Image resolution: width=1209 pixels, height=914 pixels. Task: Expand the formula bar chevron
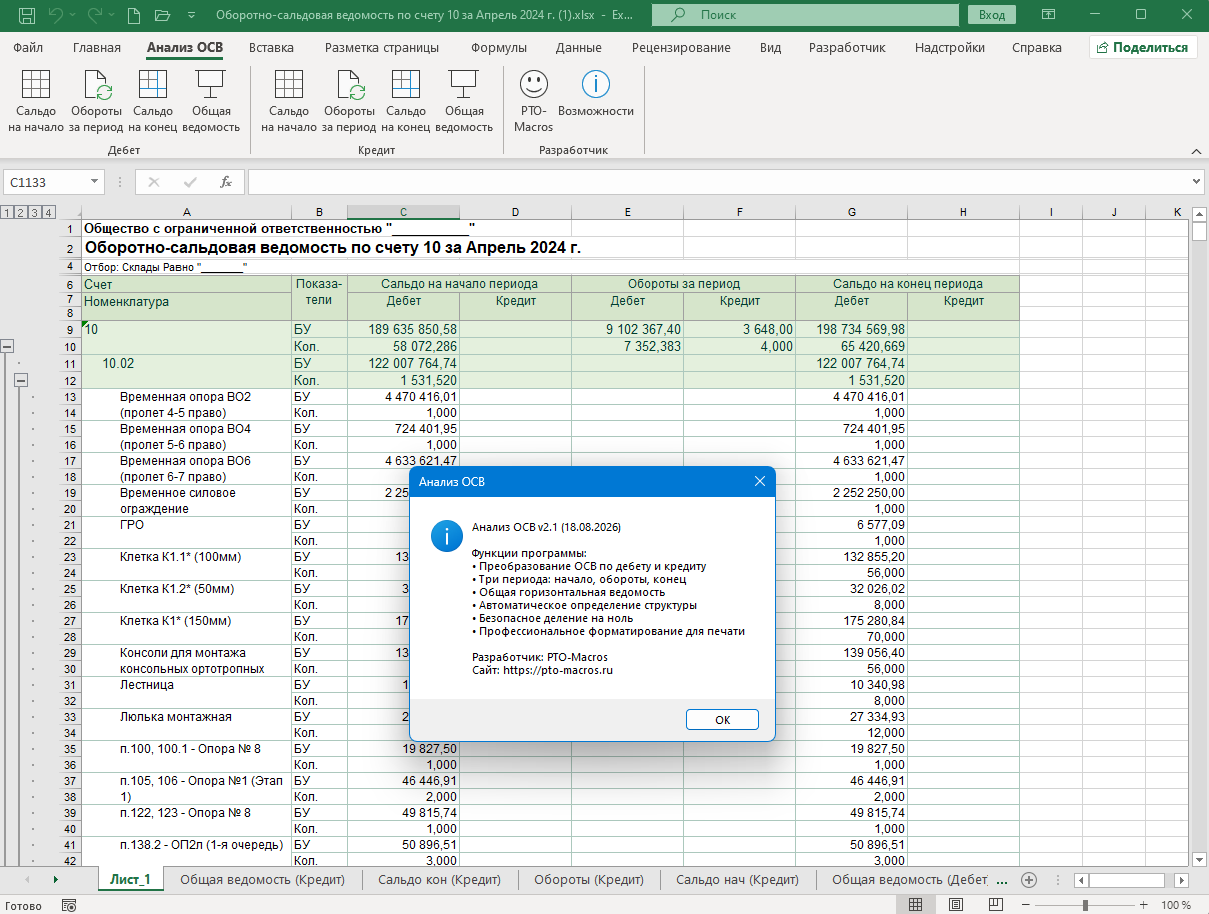pyautogui.click(x=1198, y=182)
